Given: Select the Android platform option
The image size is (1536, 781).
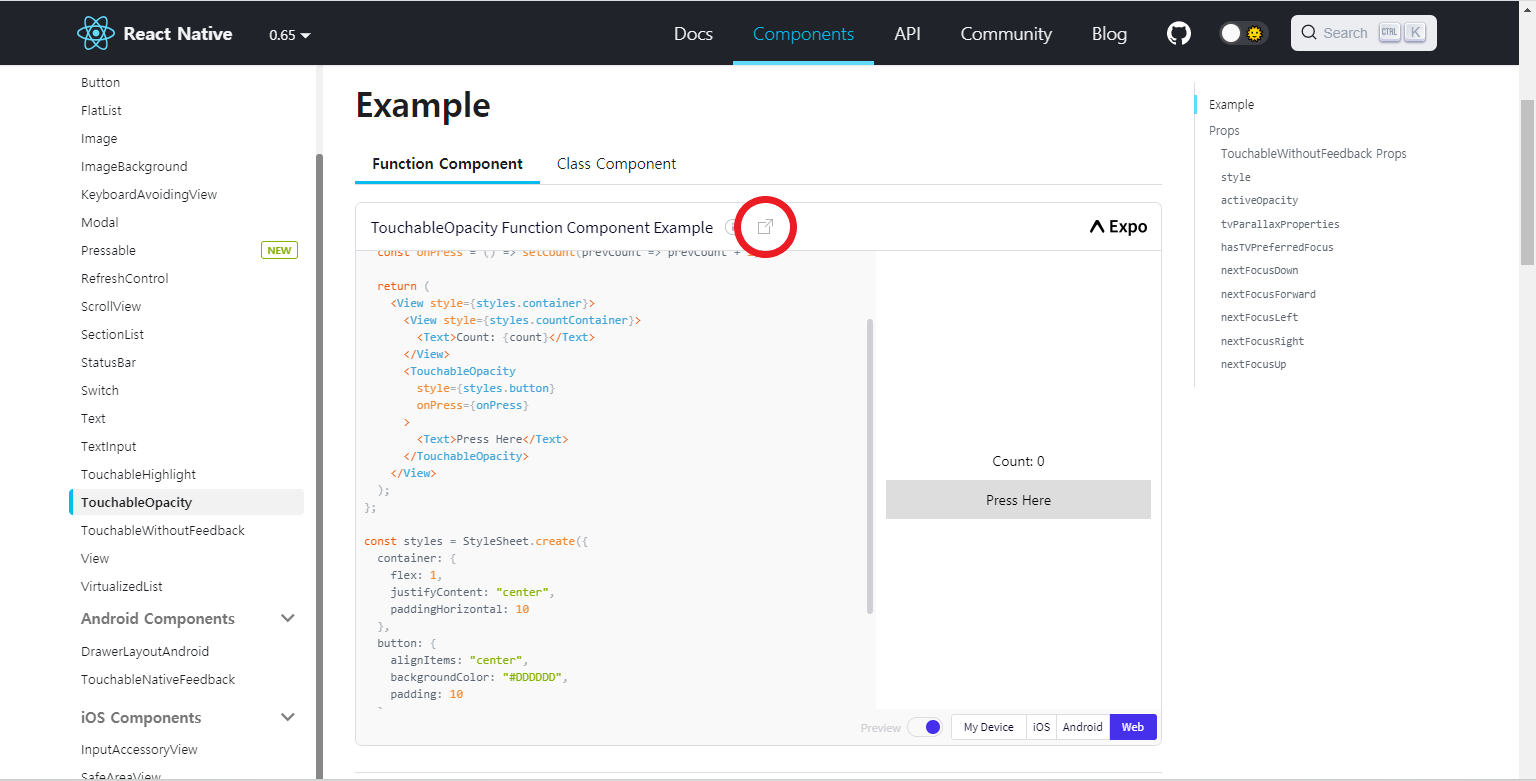Looking at the screenshot, I should click(x=1082, y=727).
